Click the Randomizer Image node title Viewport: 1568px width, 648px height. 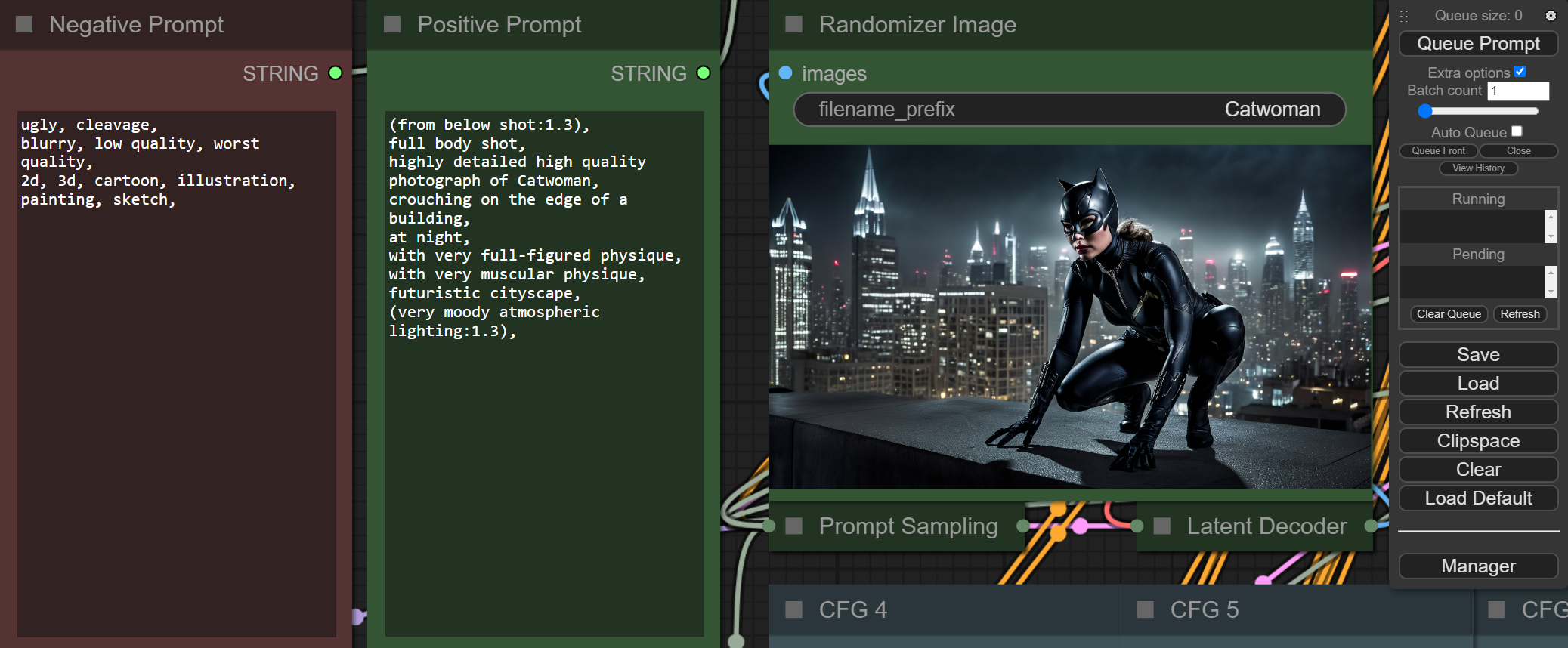click(917, 25)
